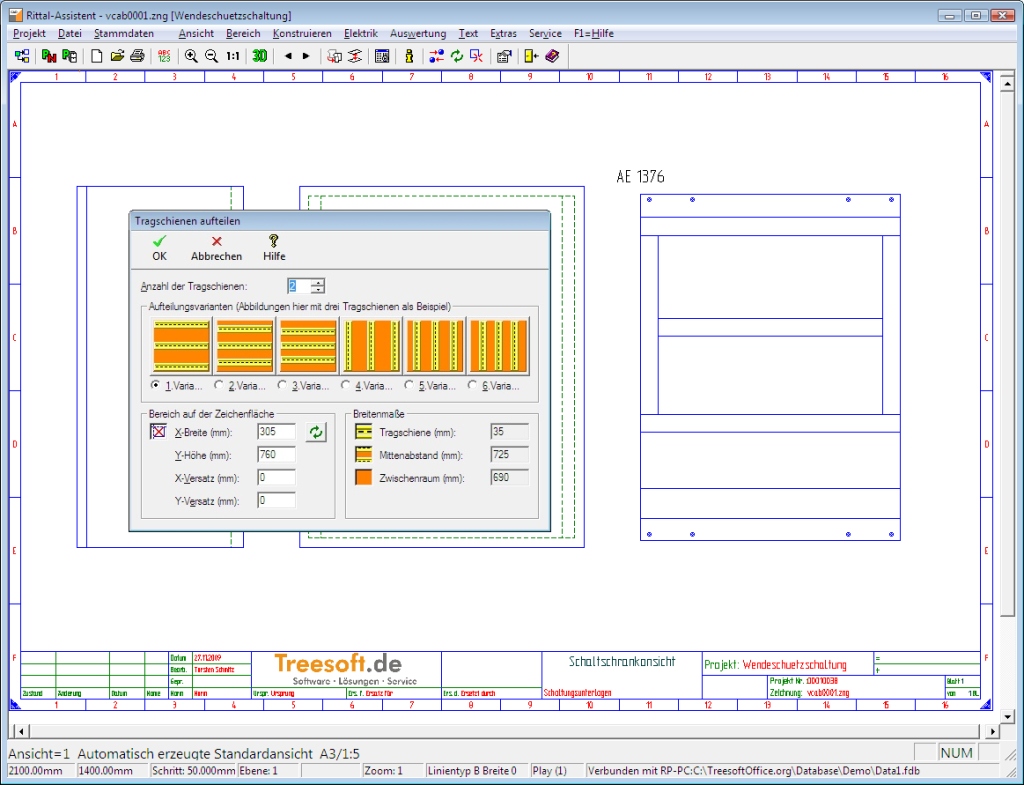
Task: Click the Y-Höhe input field
Action: 276,455
